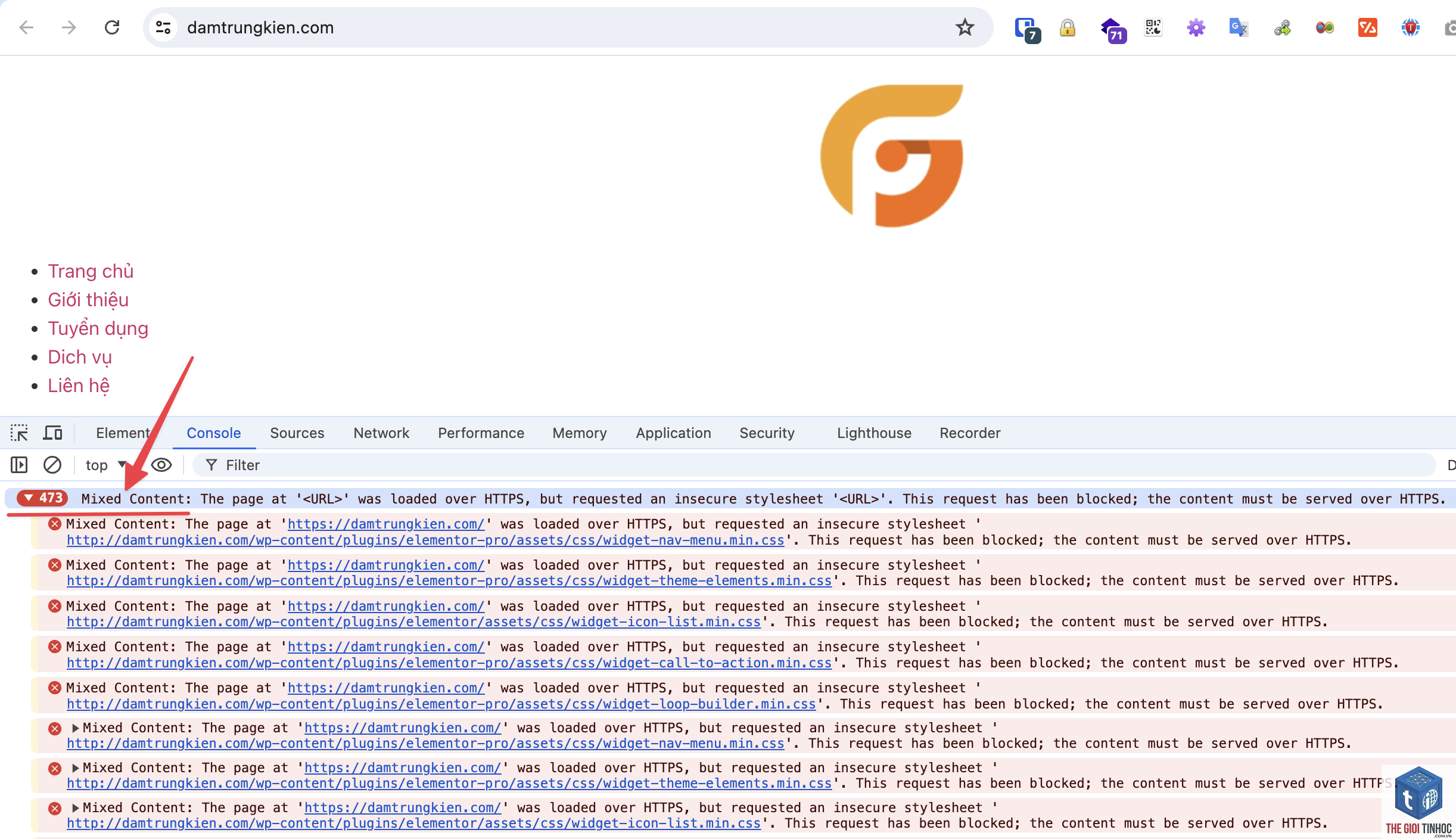Open https://damtrungkien.com/ link in first error
This screenshot has height=839, width=1456.
click(386, 524)
